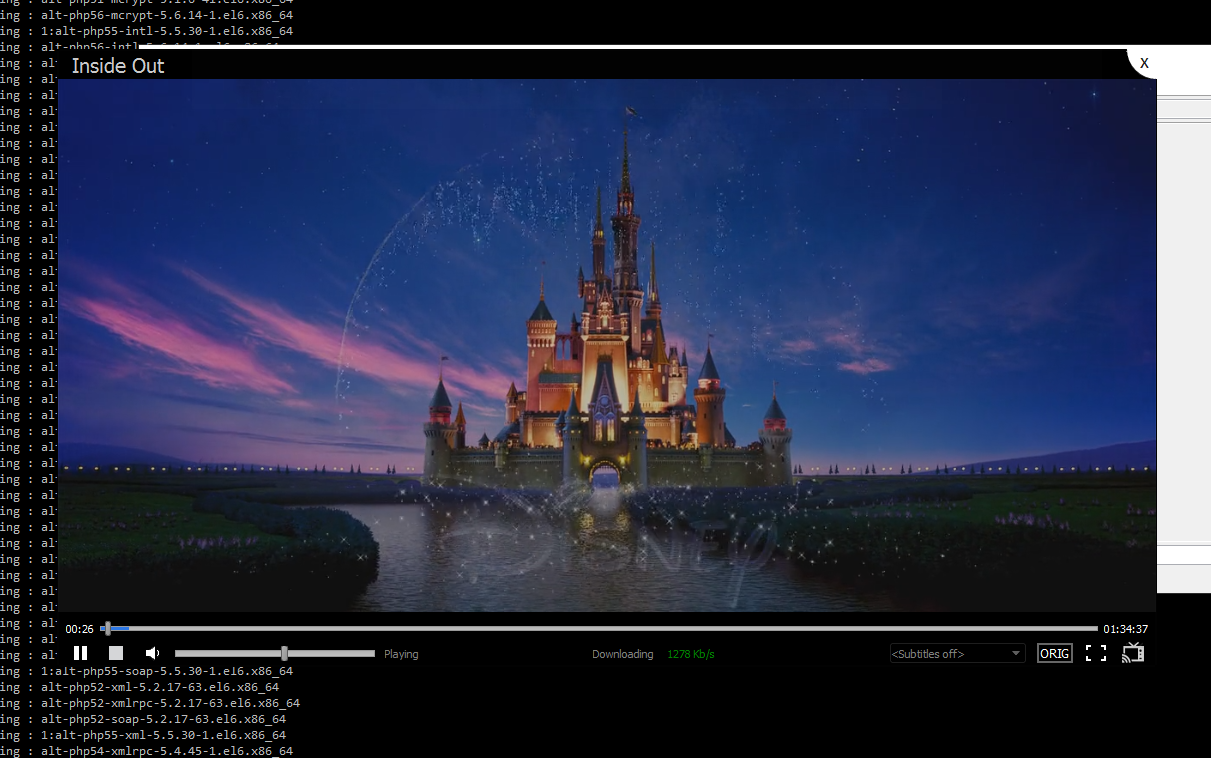
Task: Click the Downloading status label
Action: tap(622, 654)
